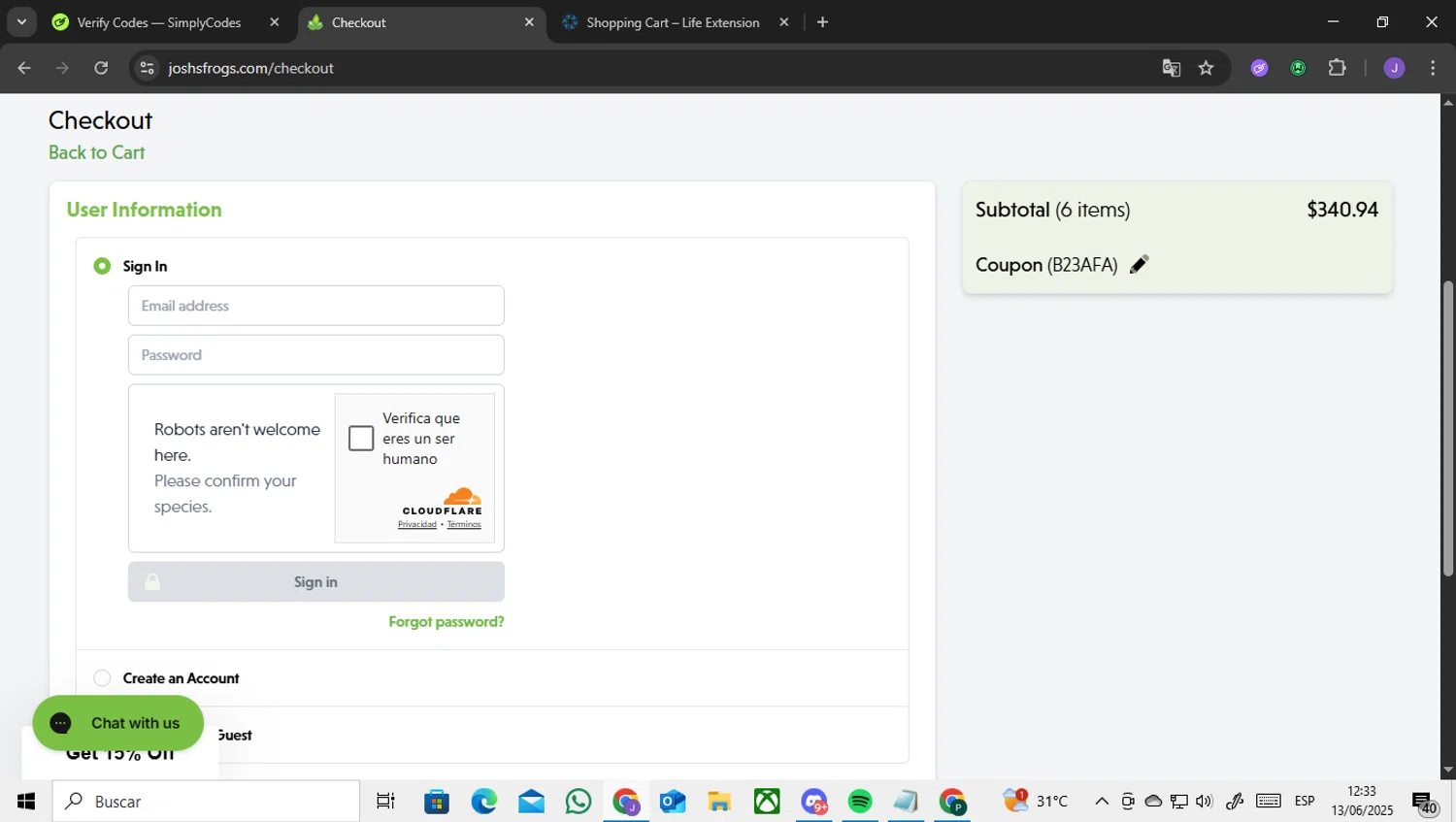Edit the coupon with pencil icon
1456x822 pixels.
(x=1139, y=265)
